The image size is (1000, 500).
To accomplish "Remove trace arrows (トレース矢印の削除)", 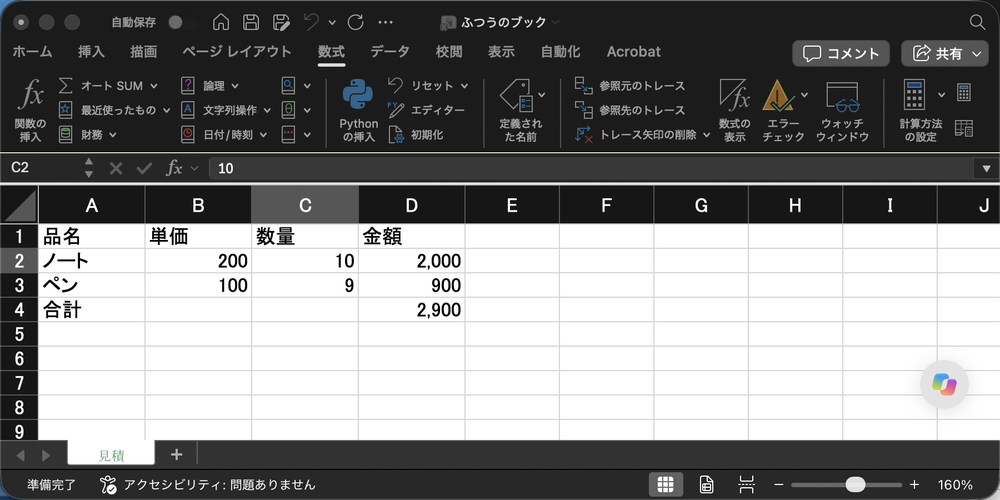I will [636, 135].
